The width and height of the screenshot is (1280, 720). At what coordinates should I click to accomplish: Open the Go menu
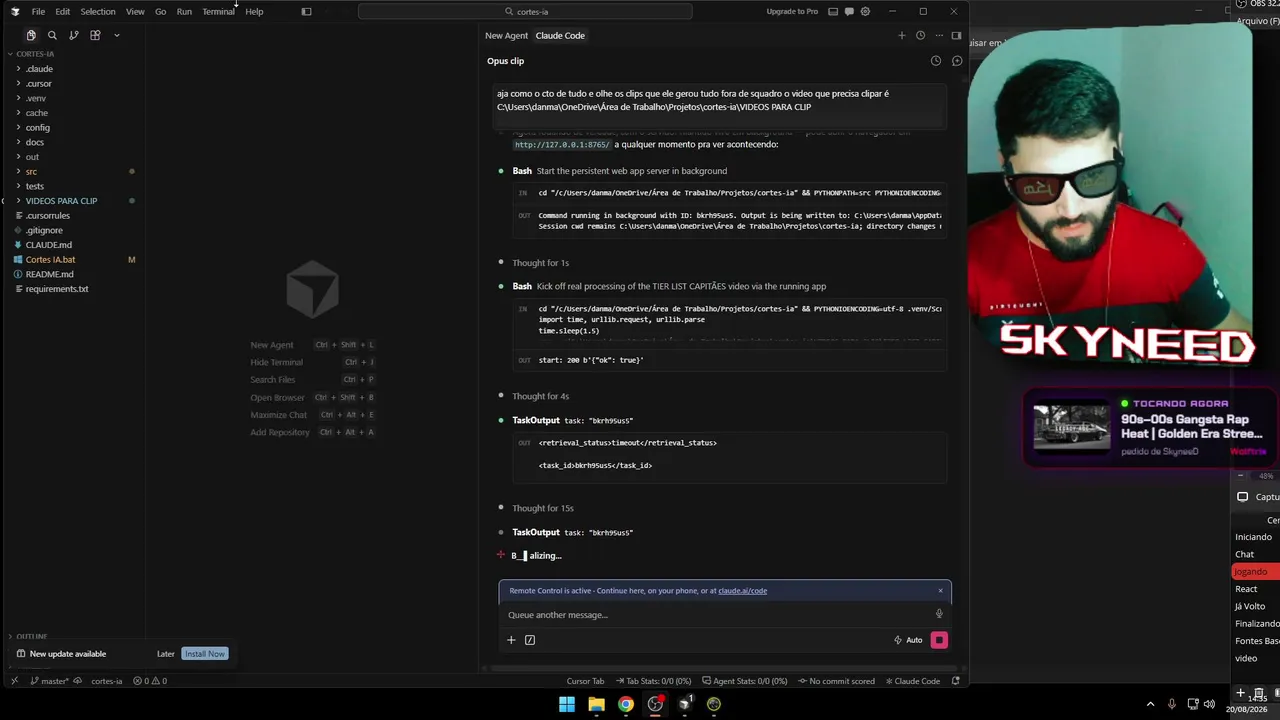[x=160, y=12]
